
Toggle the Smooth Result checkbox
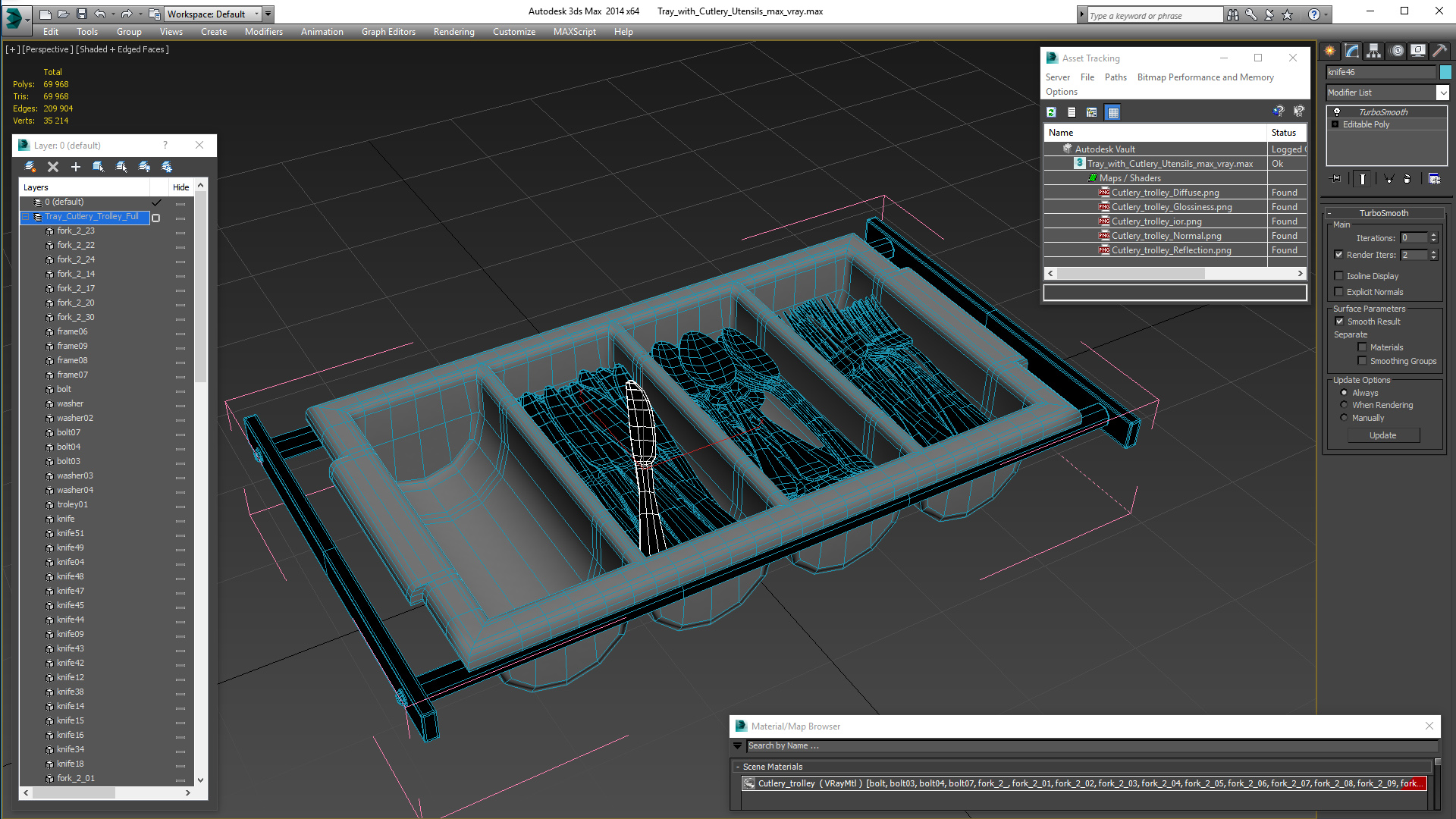pos(1340,322)
